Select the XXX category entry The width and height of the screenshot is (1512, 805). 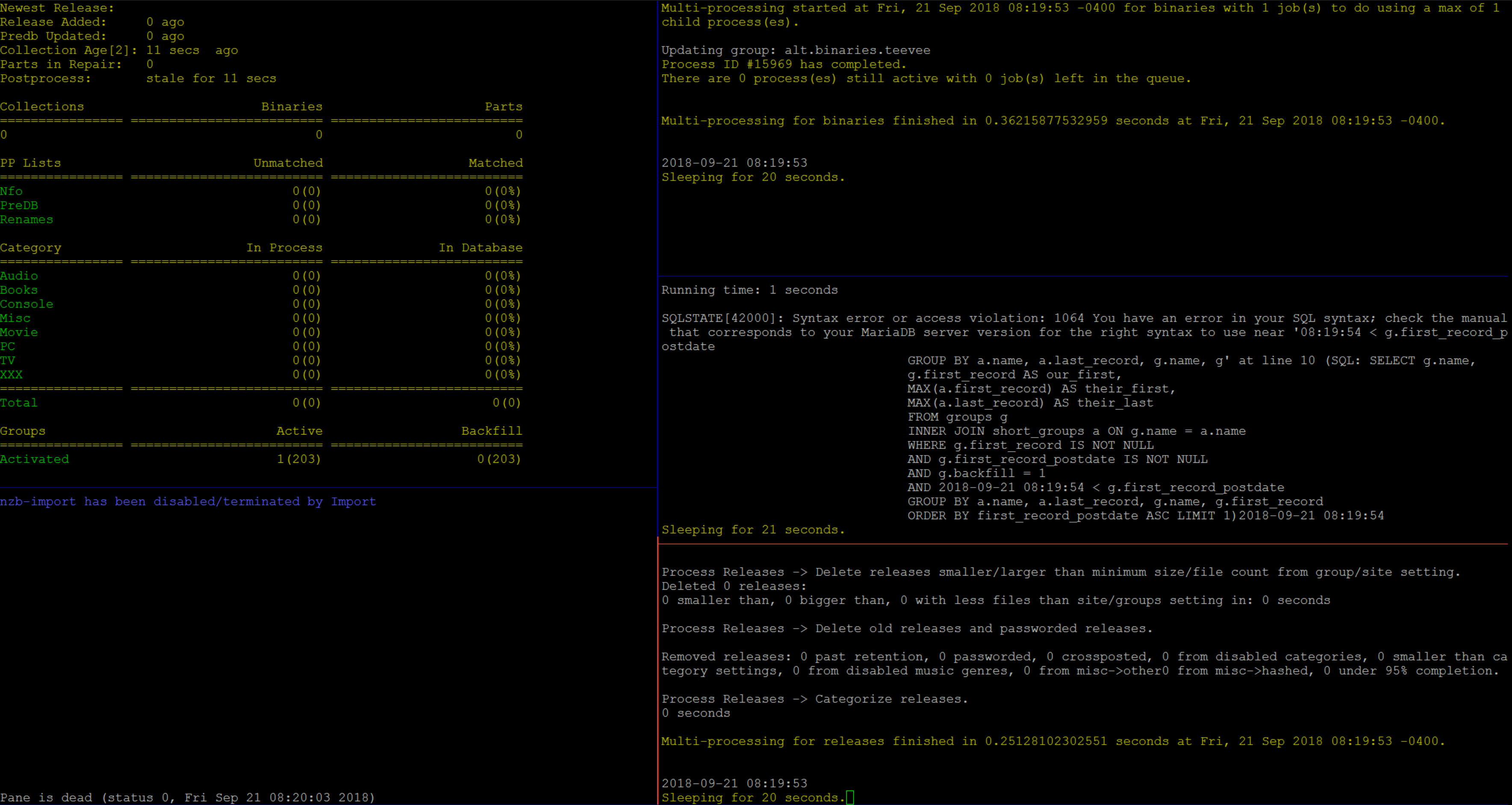pos(12,374)
